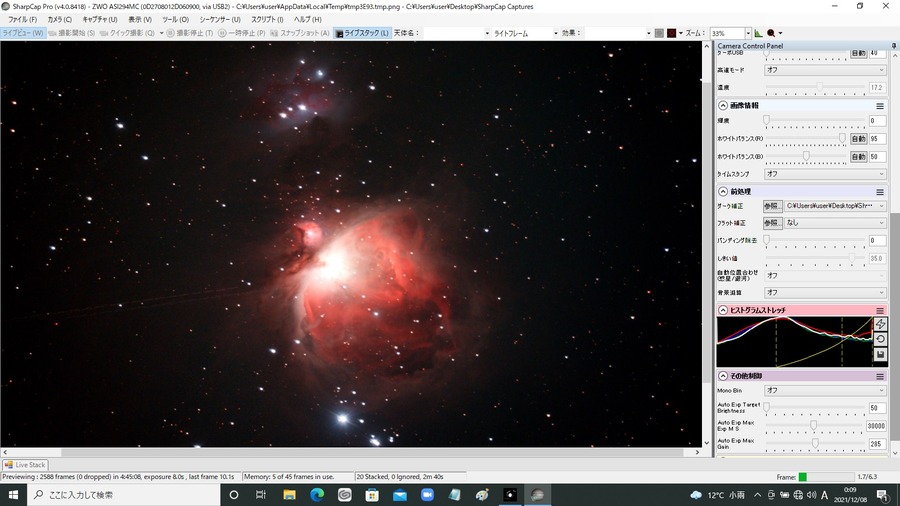Click the histogram auto-stretch lightning icon
Viewport: 900px width, 506px height.
[880, 324]
